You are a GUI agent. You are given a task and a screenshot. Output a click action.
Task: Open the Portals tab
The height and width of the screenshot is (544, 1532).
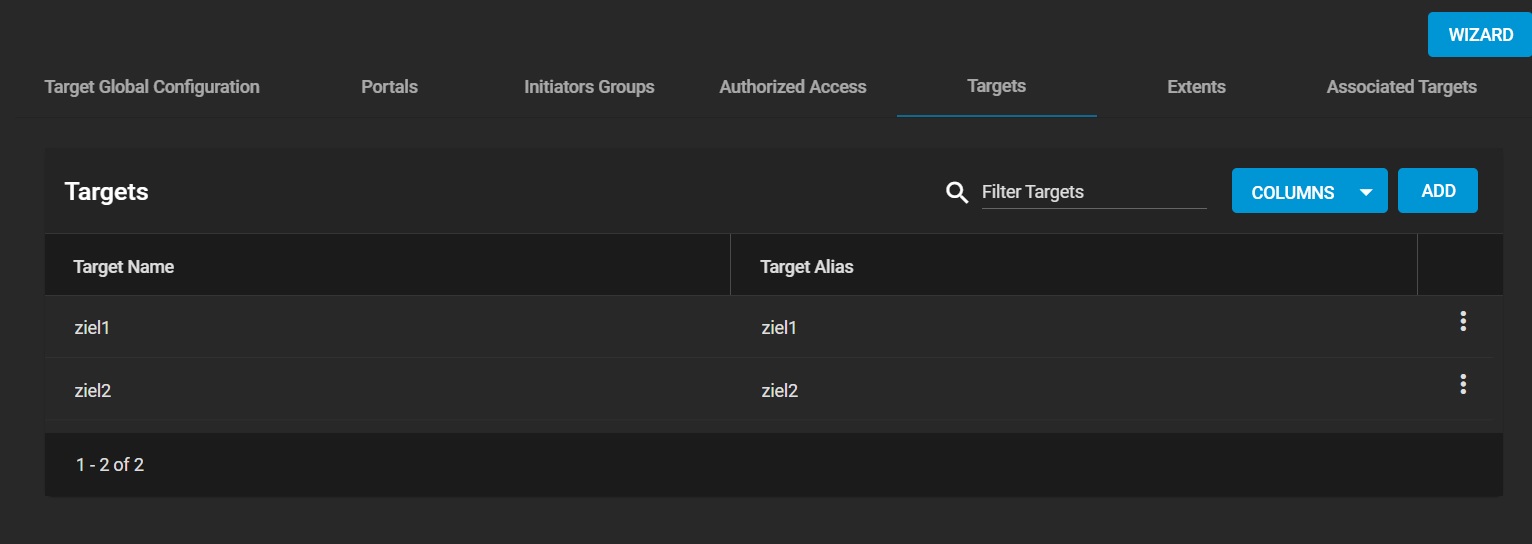tap(389, 87)
